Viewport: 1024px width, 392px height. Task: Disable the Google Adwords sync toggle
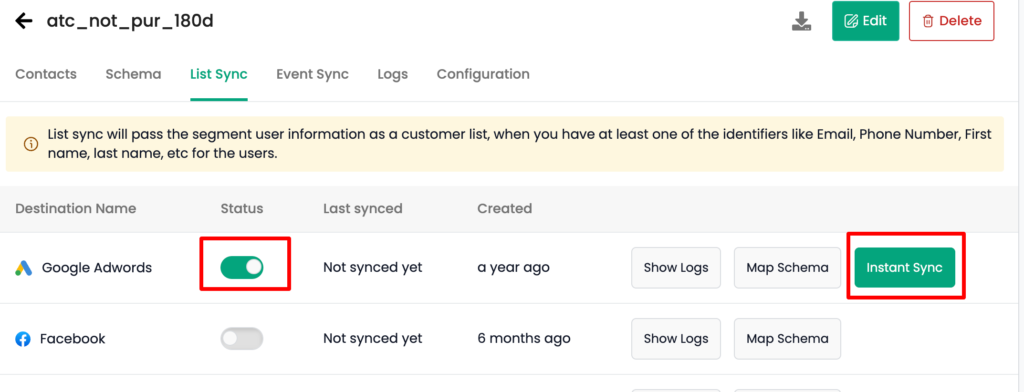242,267
